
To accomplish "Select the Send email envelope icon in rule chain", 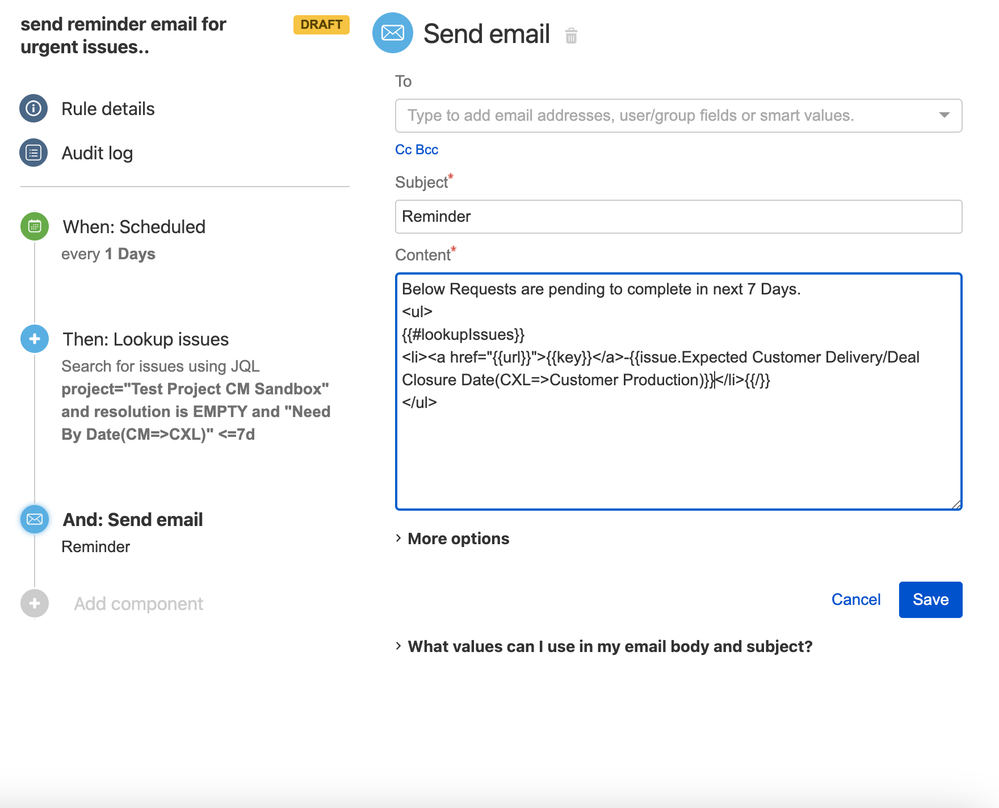I will coord(34,519).
